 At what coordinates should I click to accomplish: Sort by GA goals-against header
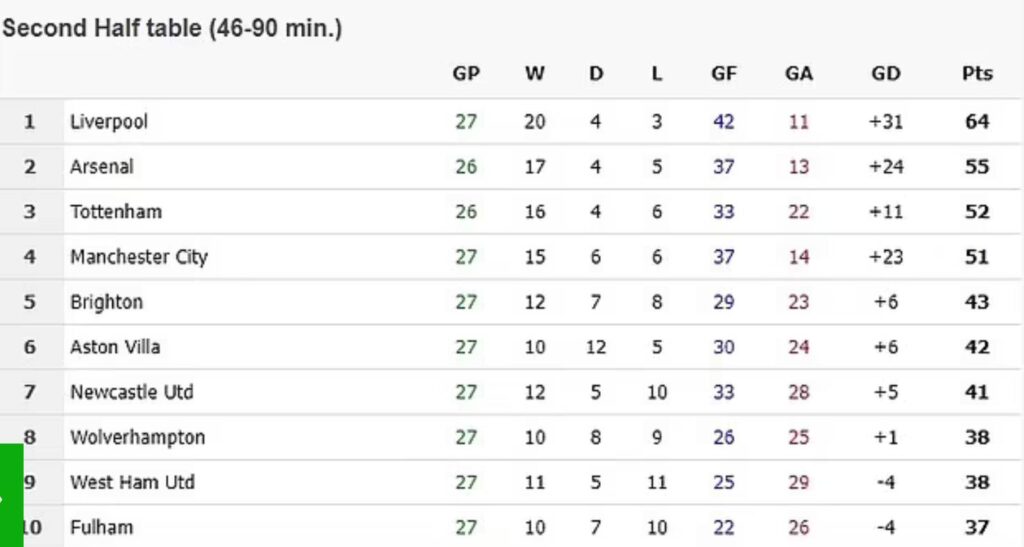click(799, 74)
